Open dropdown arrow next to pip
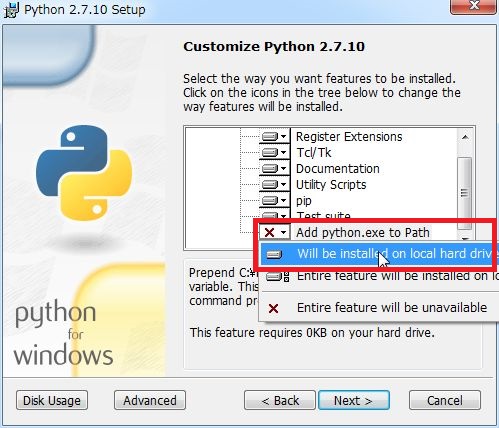This screenshot has height=428, width=499. pos(283,201)
